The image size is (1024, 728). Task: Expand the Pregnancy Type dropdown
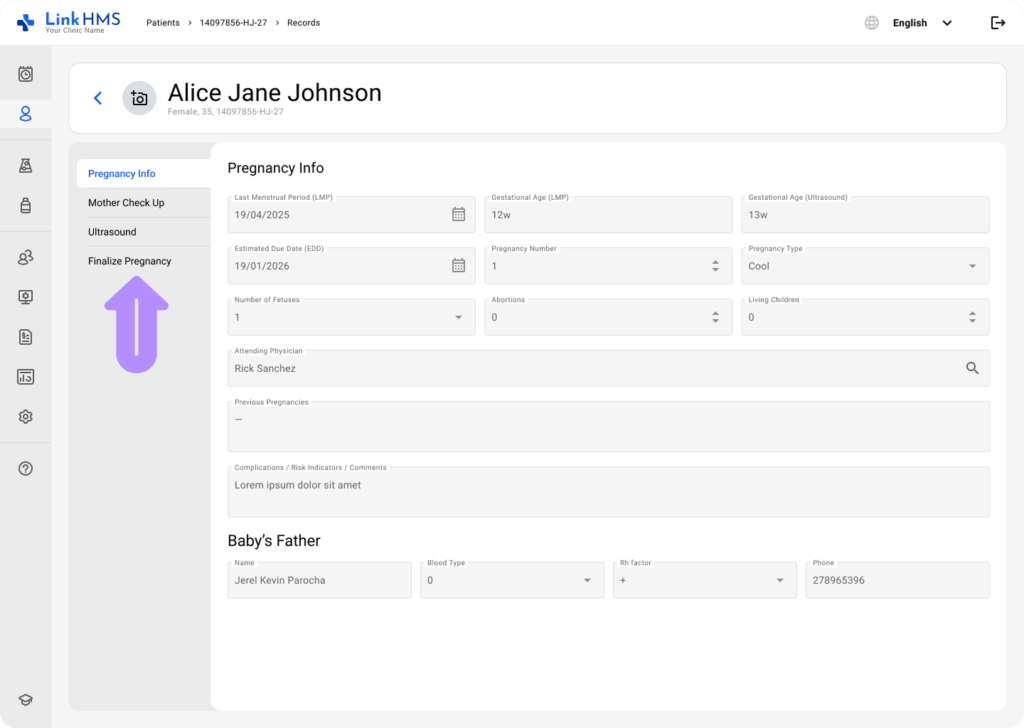click(x=972, y=266)
